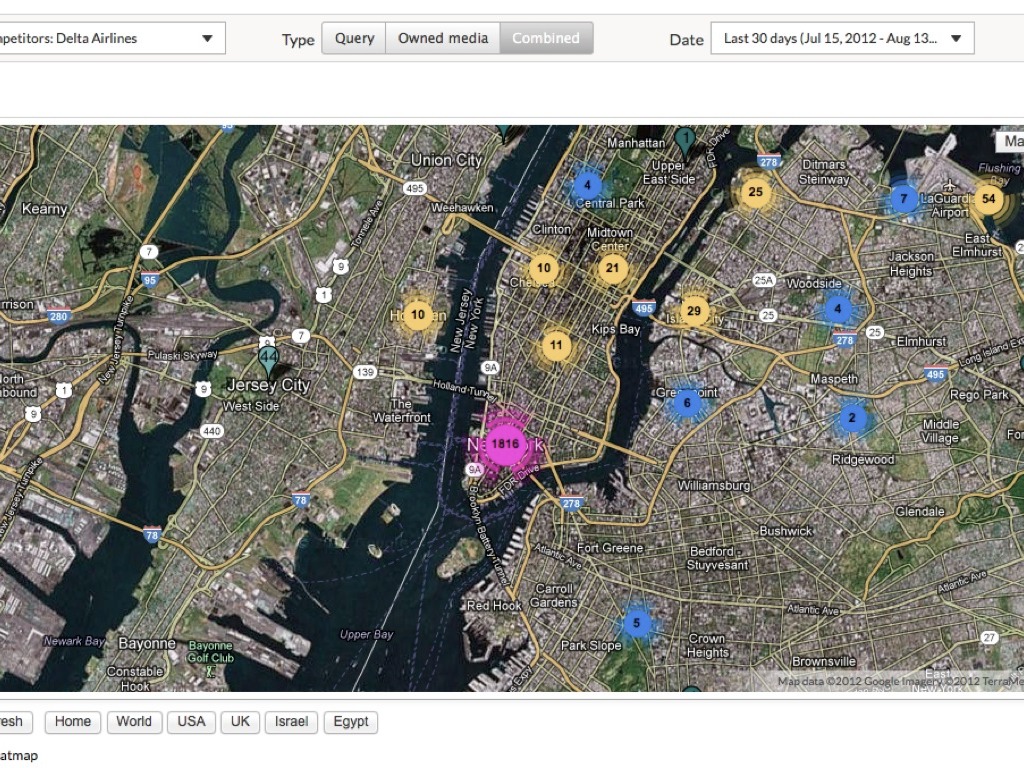Click the Home map button
The width and height of the screenshot is (1024, 768).
click(x=73, y=721)
